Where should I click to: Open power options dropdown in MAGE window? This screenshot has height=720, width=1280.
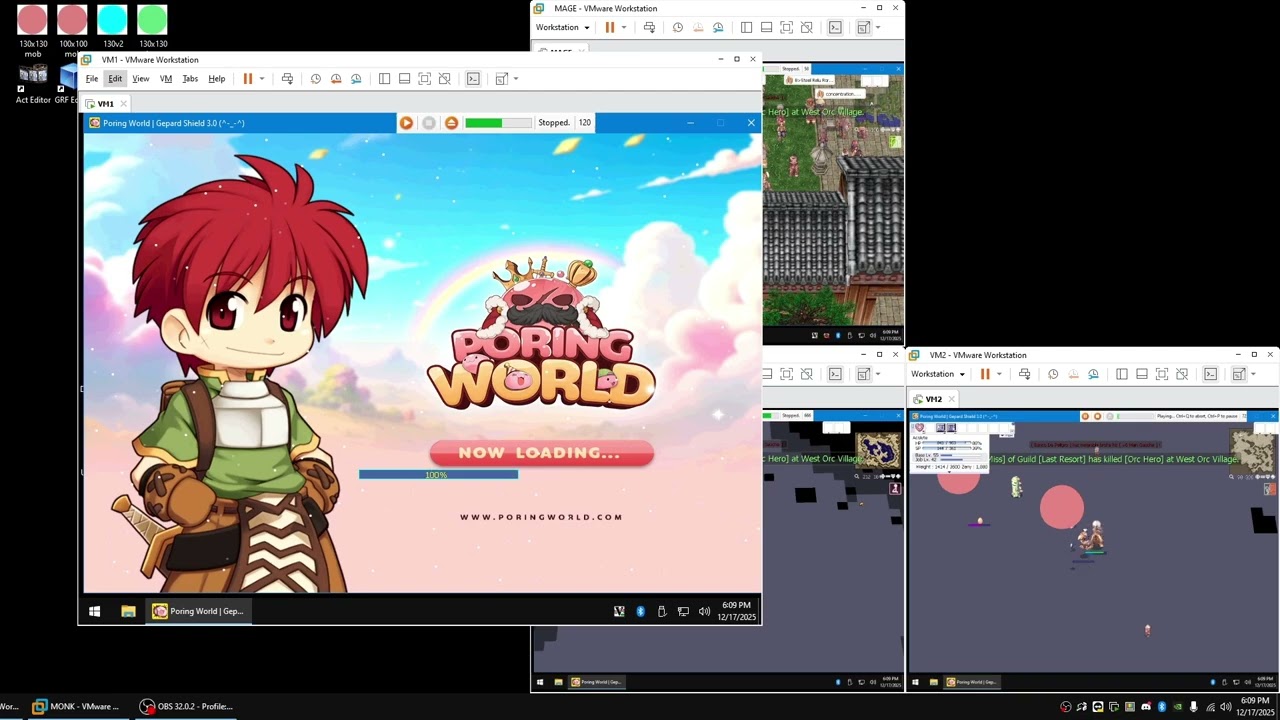624,28
